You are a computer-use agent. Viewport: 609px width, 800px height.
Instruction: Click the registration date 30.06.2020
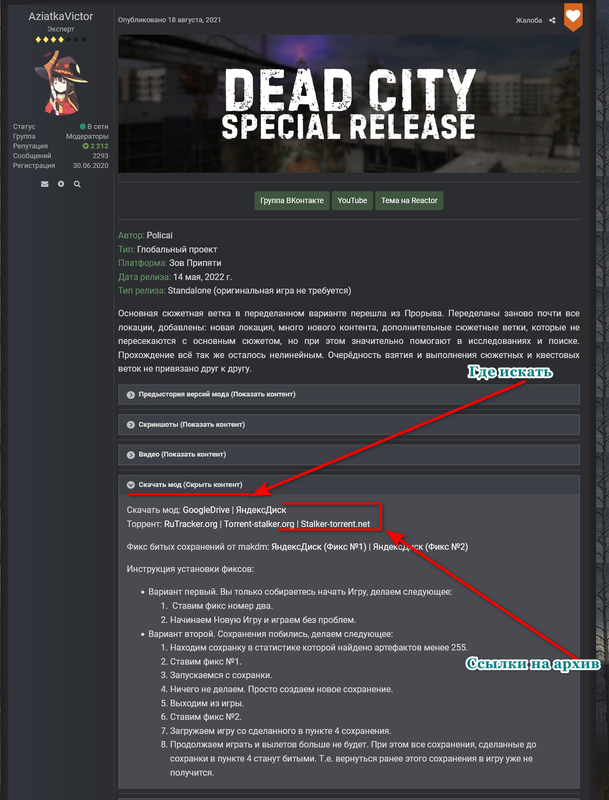click(x=91, y=165)
